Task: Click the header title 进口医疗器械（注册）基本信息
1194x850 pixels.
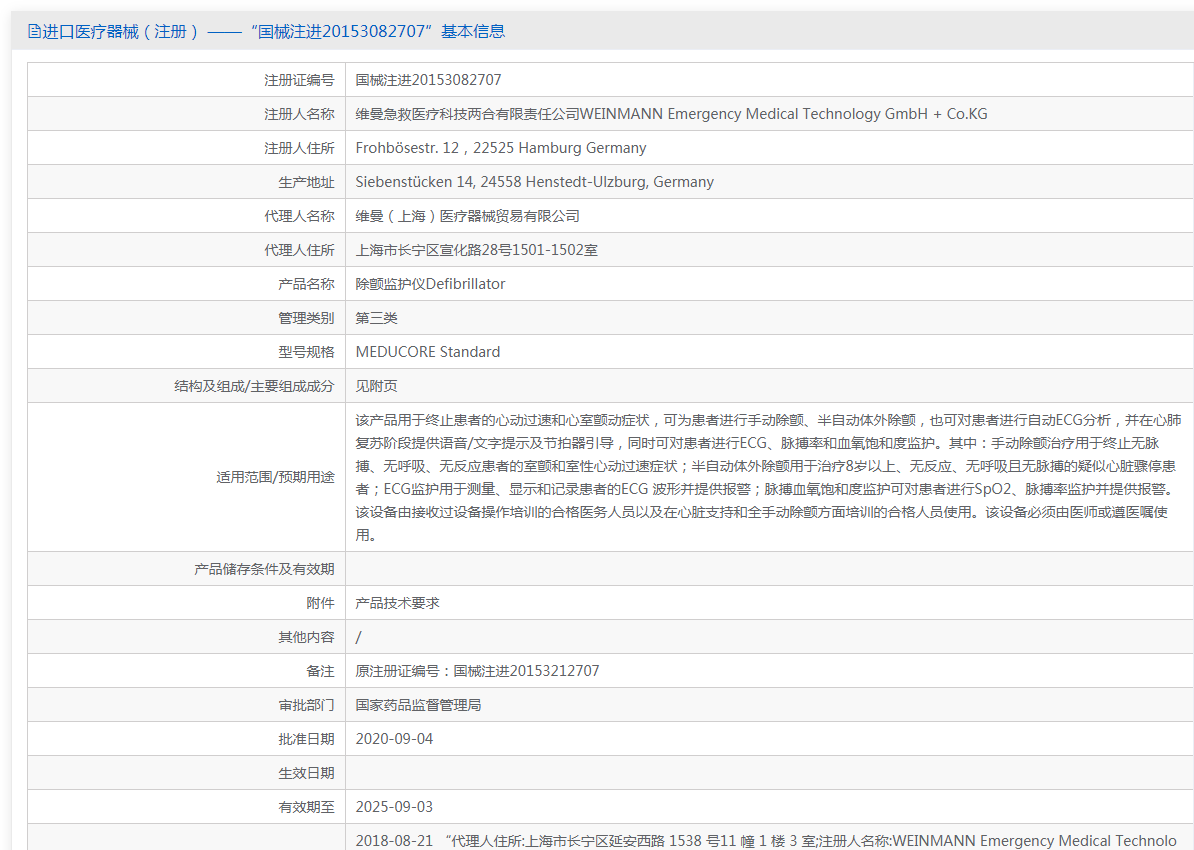Action: point(273,31)
